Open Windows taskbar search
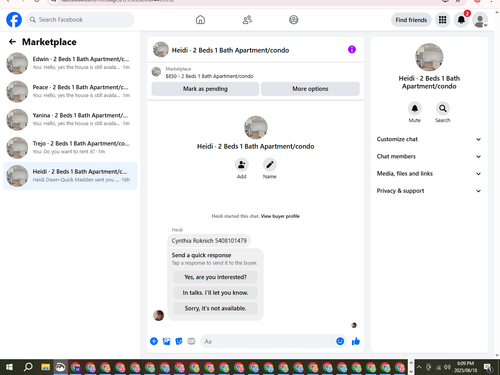Image resolution: width=500 pixels, height=375 pixels. tap(28, 367)
